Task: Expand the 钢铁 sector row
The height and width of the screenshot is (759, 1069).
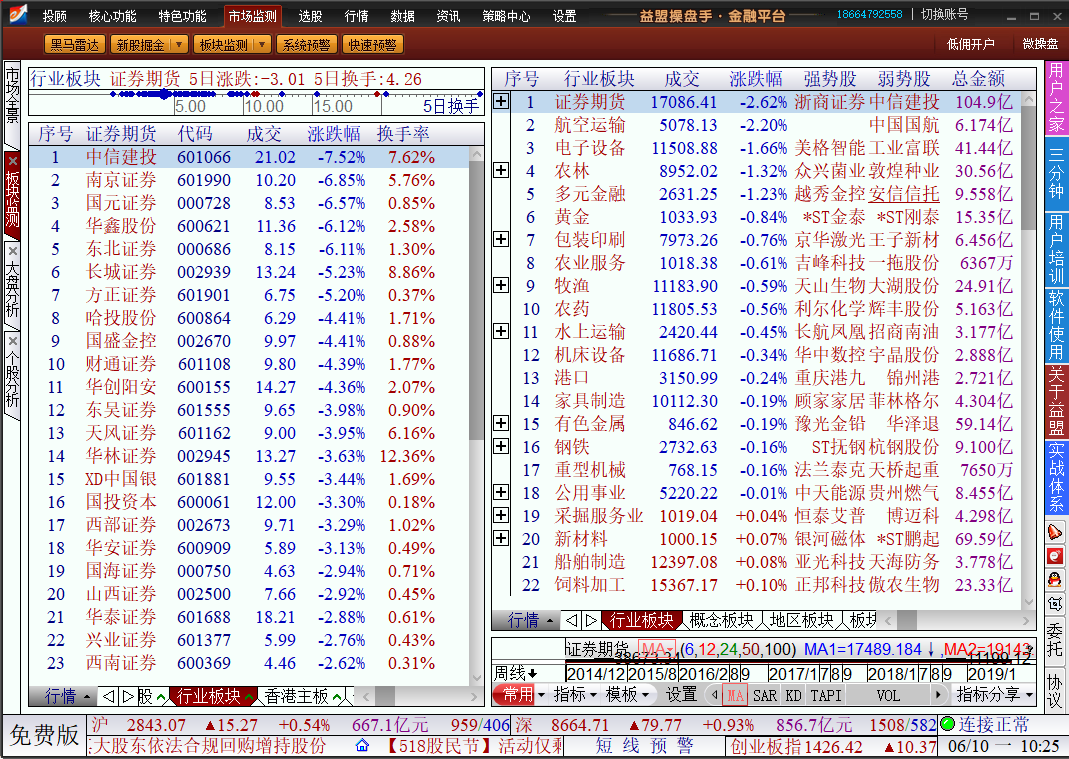Action: [501, 446]
